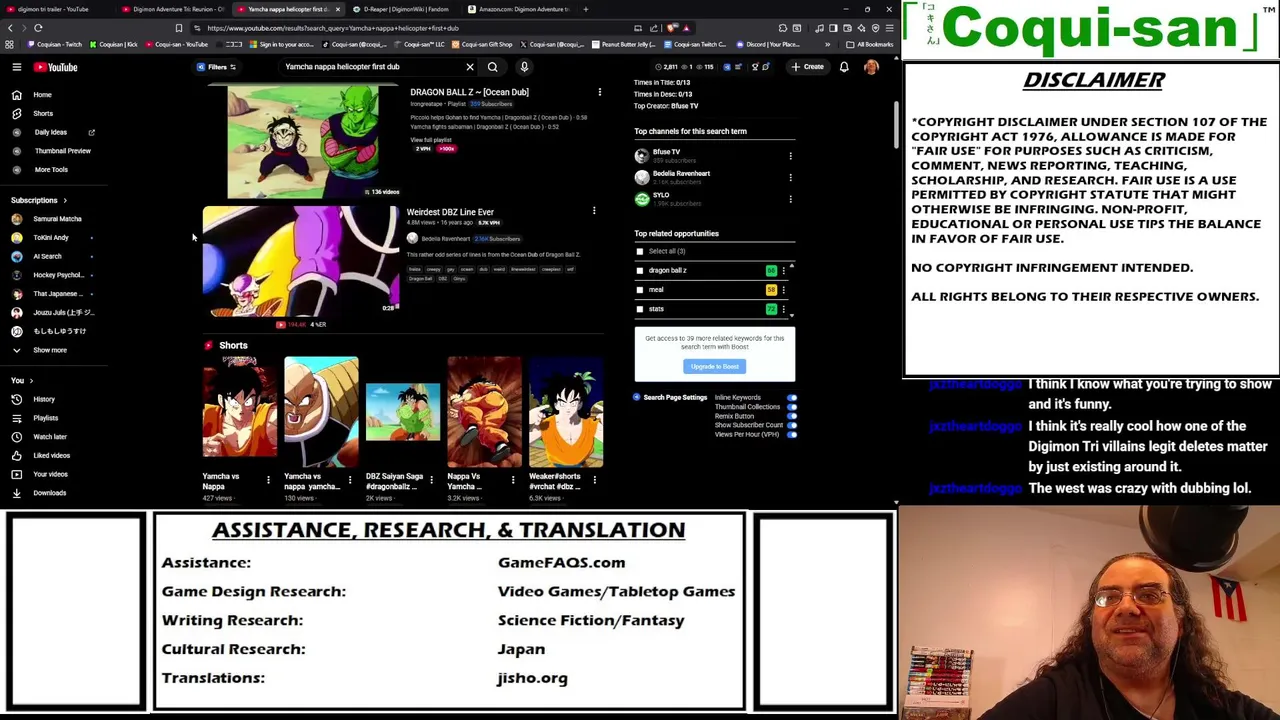The width and height of the screenshot is (1280, 720).
Task: Open options for Bfuse TV channel
Action: coord(790,156)
